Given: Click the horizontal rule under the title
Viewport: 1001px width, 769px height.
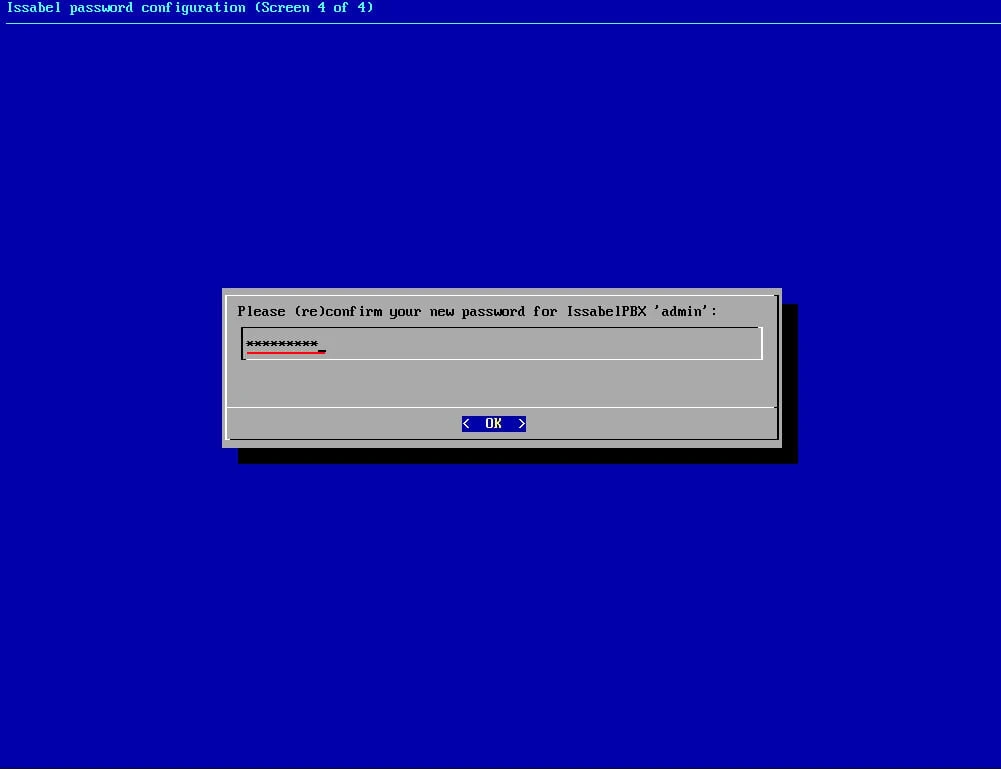Looking at the screenshot, I should (x=500, y=23).
